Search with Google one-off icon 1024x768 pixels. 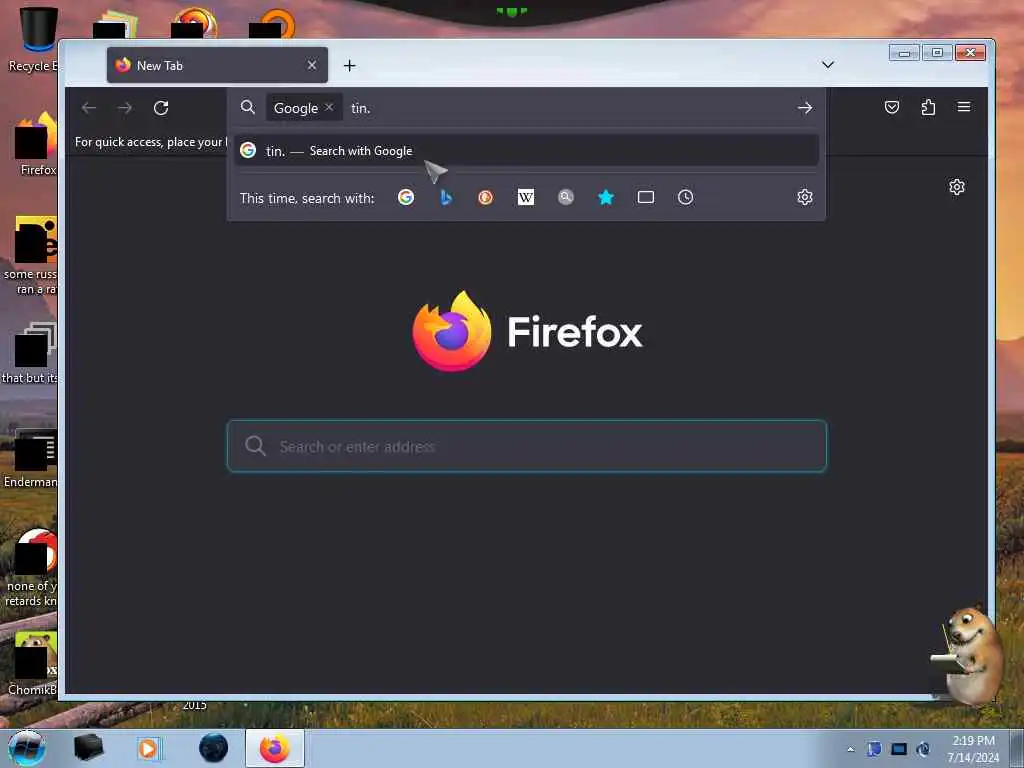click(x=406, y=197)
